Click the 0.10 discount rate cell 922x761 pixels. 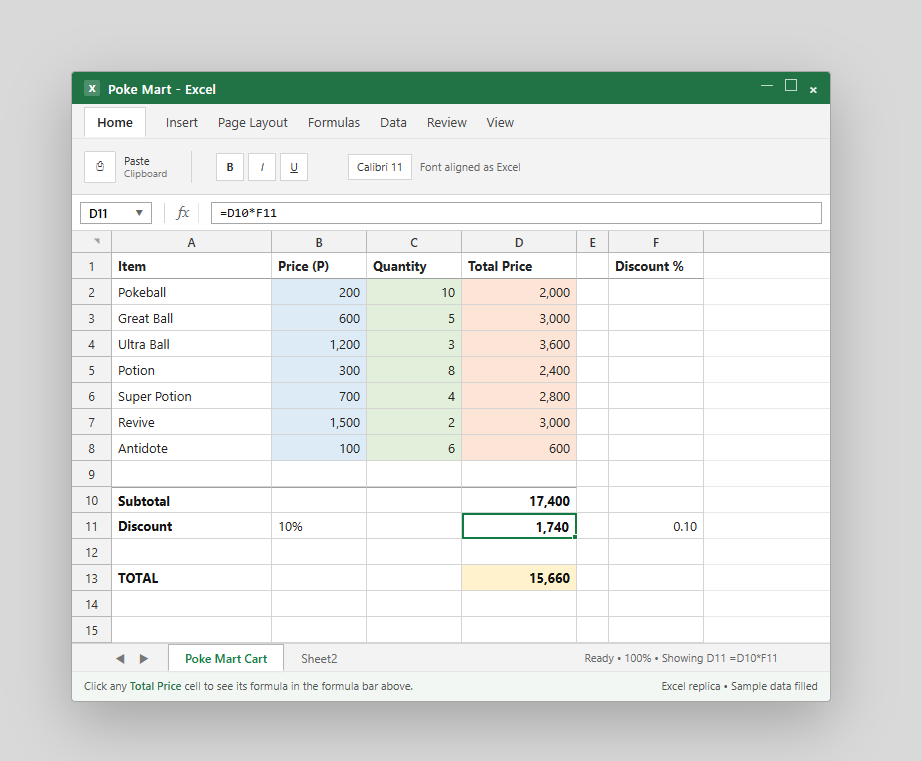656,526
